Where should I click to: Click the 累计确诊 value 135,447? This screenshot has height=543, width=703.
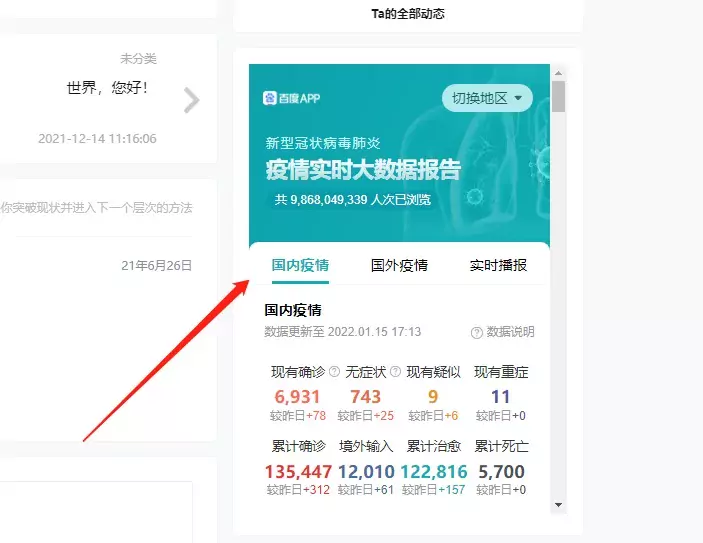click(298, 472)
